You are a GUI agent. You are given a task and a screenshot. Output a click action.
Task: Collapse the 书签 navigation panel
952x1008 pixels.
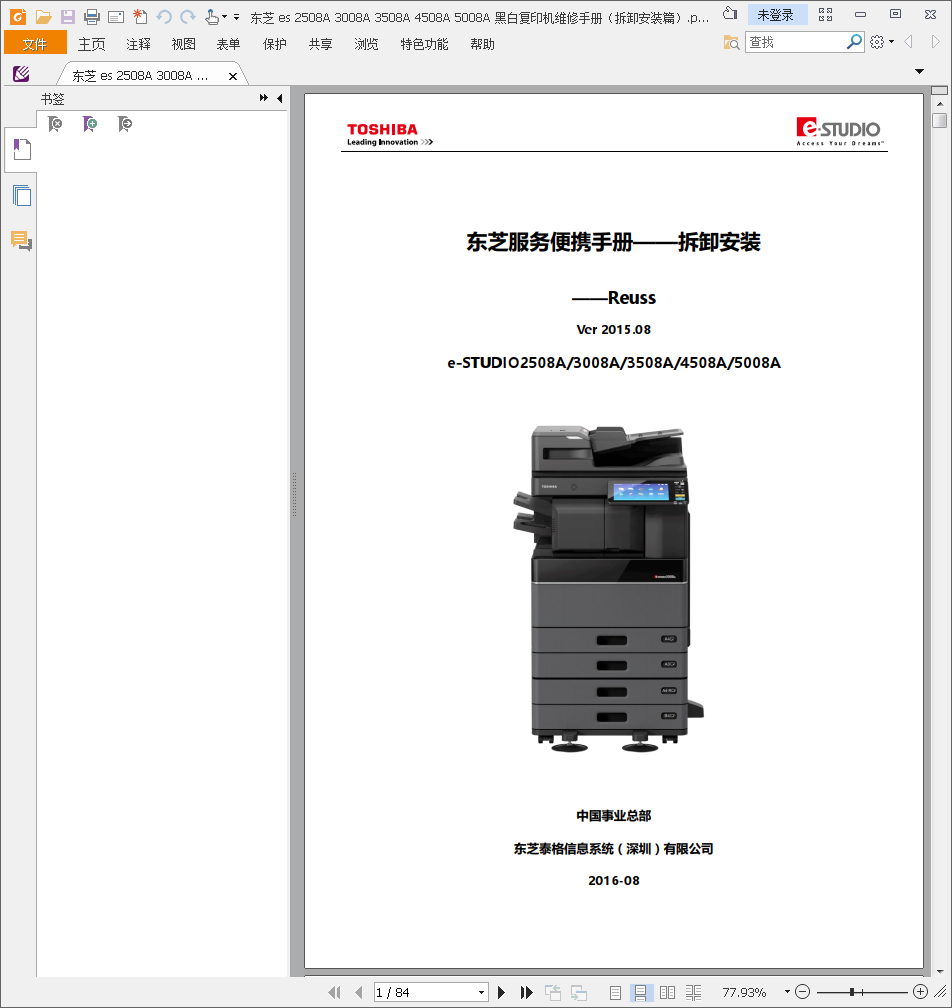pos(280,98)
